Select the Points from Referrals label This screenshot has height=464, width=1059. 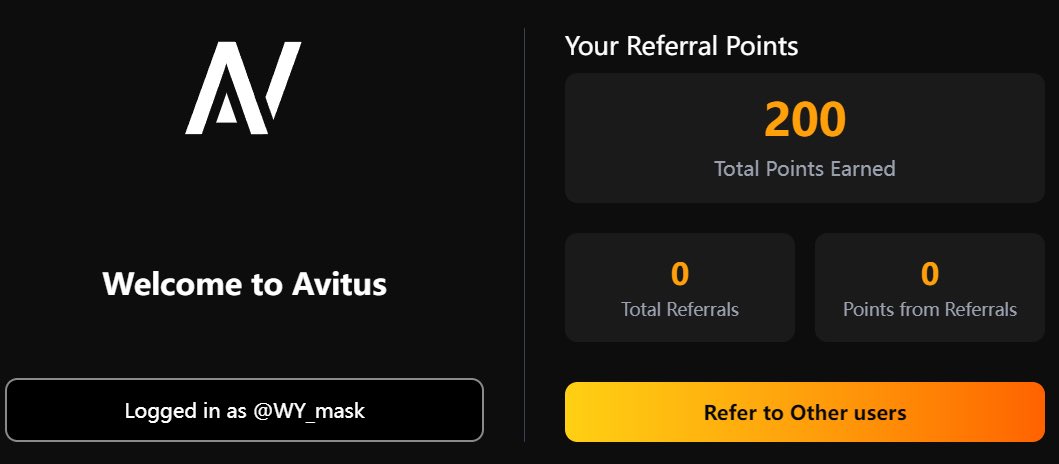click(x=930, y=309)
